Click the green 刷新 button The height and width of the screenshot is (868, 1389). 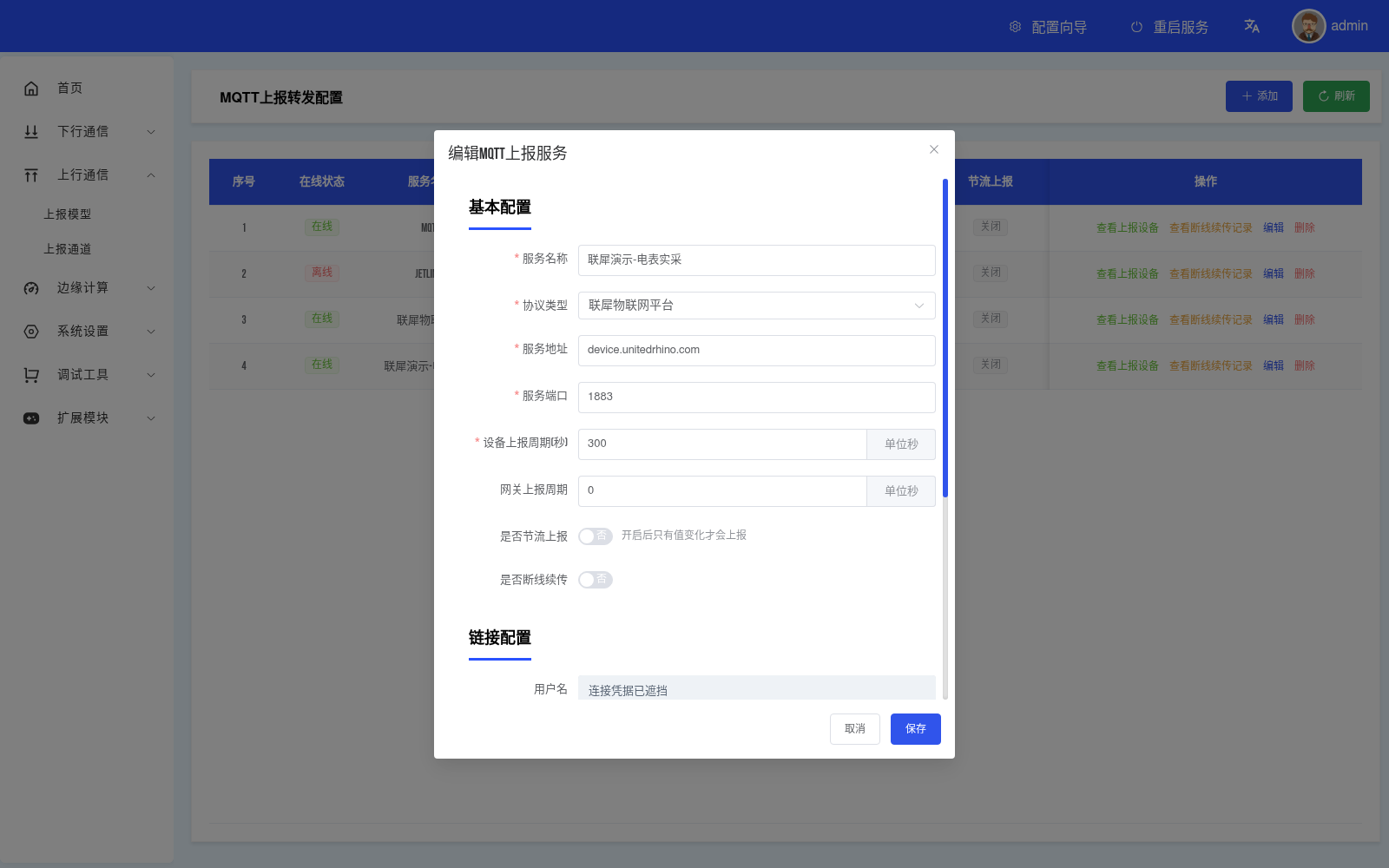pyautogui.click(x=1336, y=96)
